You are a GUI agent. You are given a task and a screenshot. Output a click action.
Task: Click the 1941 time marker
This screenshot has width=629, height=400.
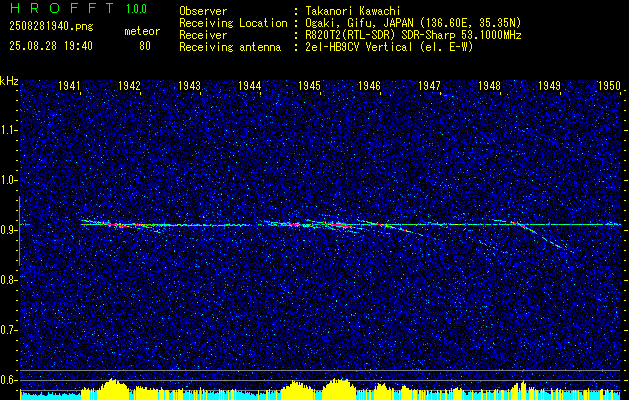point(69,85)
